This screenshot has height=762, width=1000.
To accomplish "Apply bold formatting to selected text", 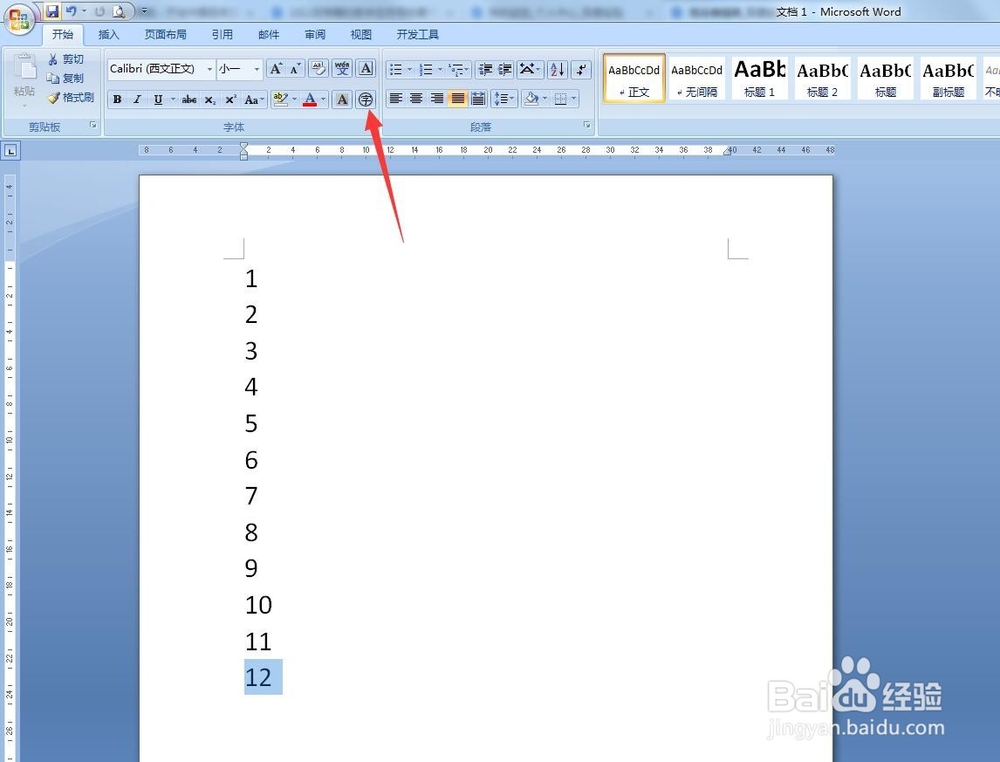I will click(x=117, y=98).
